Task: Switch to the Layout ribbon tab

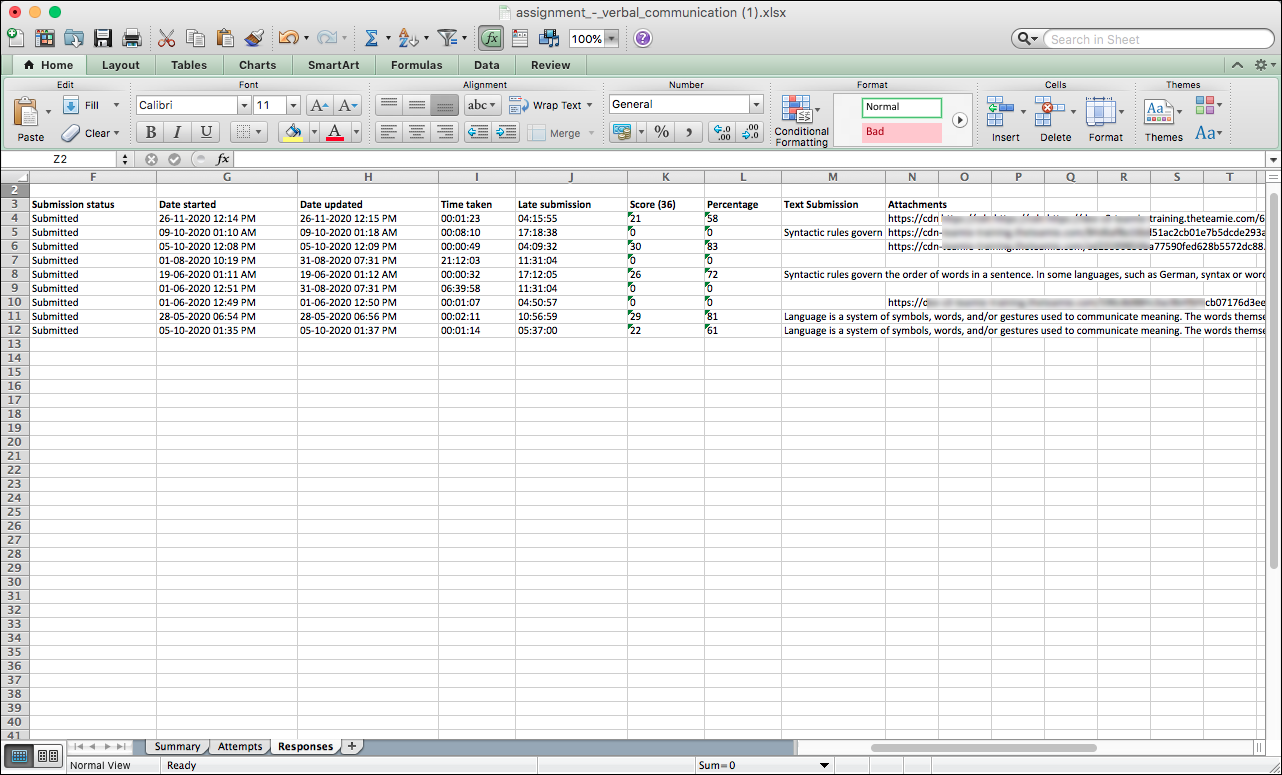Action: click(x=121, y=65)
